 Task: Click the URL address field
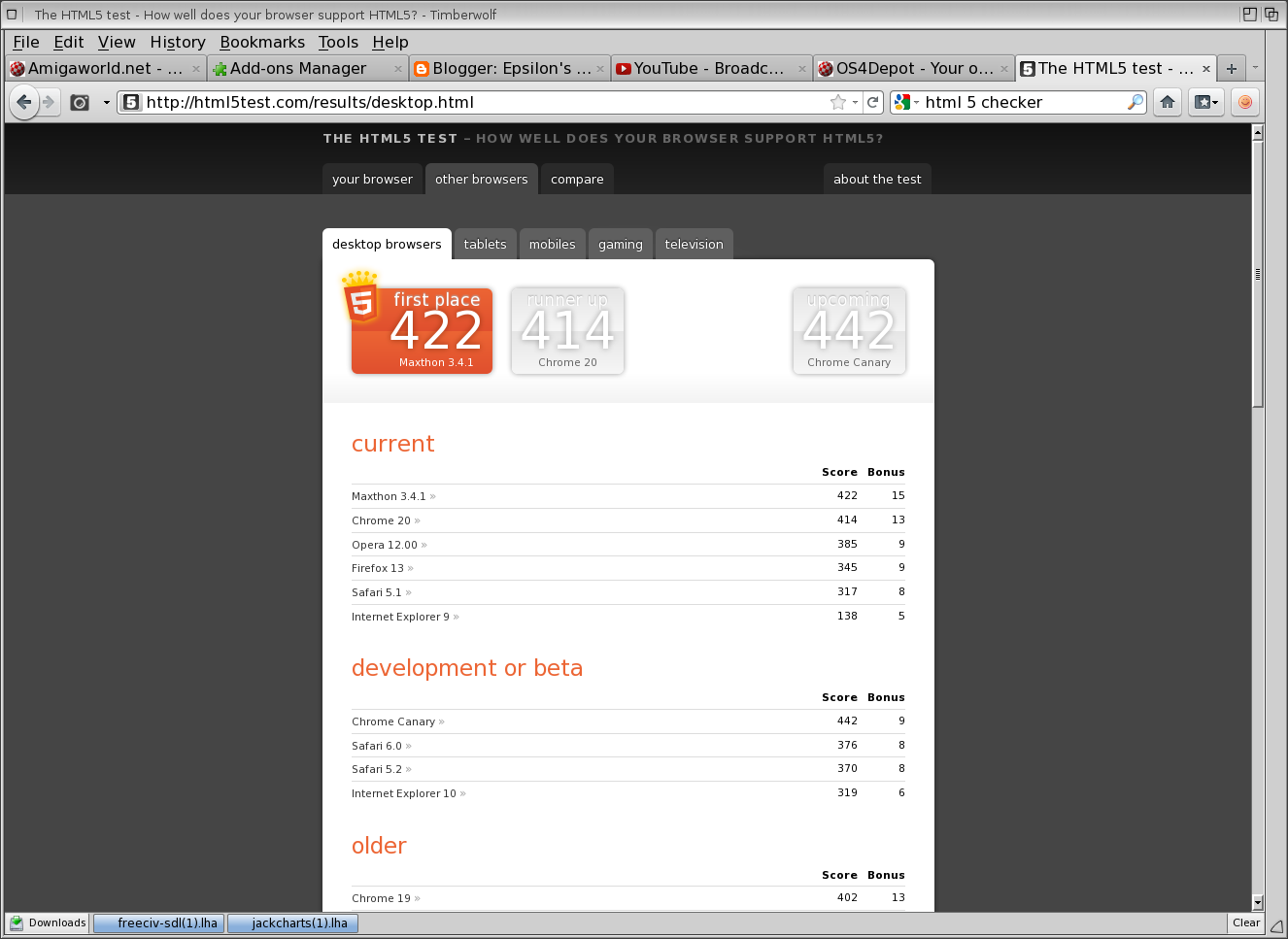[486, 102]
